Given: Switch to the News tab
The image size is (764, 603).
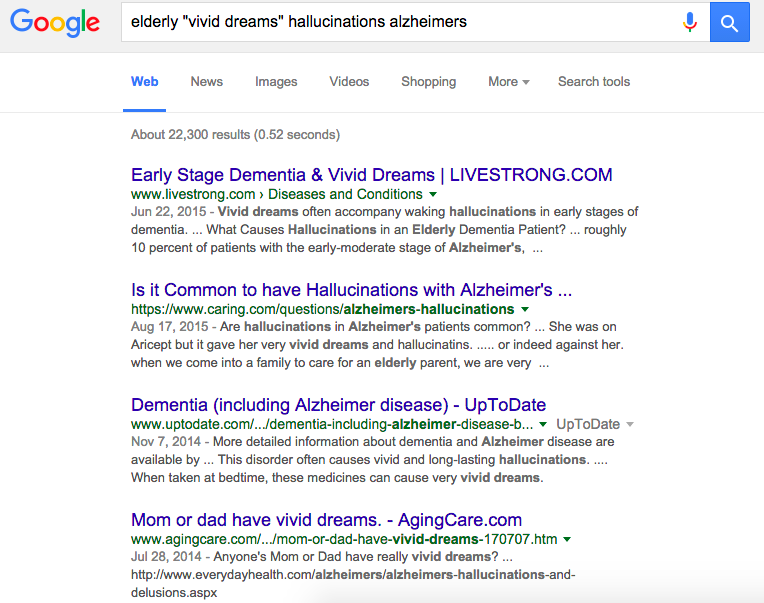Looking at the screenshot, I should pyautogui.click(x=207, y=82).
